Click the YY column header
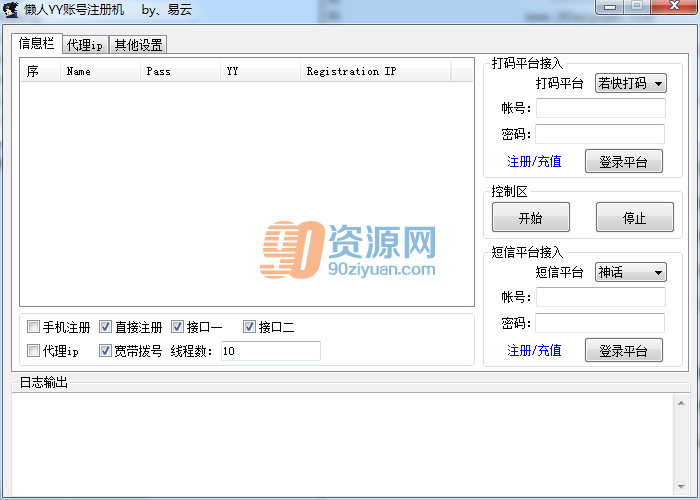Screen dimensions: 700x500 pos(260,71)
